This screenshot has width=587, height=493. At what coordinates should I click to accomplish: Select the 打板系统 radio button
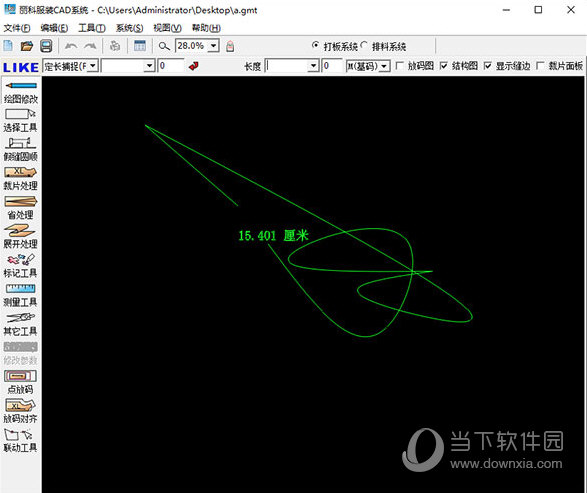[x=316, y=46]
